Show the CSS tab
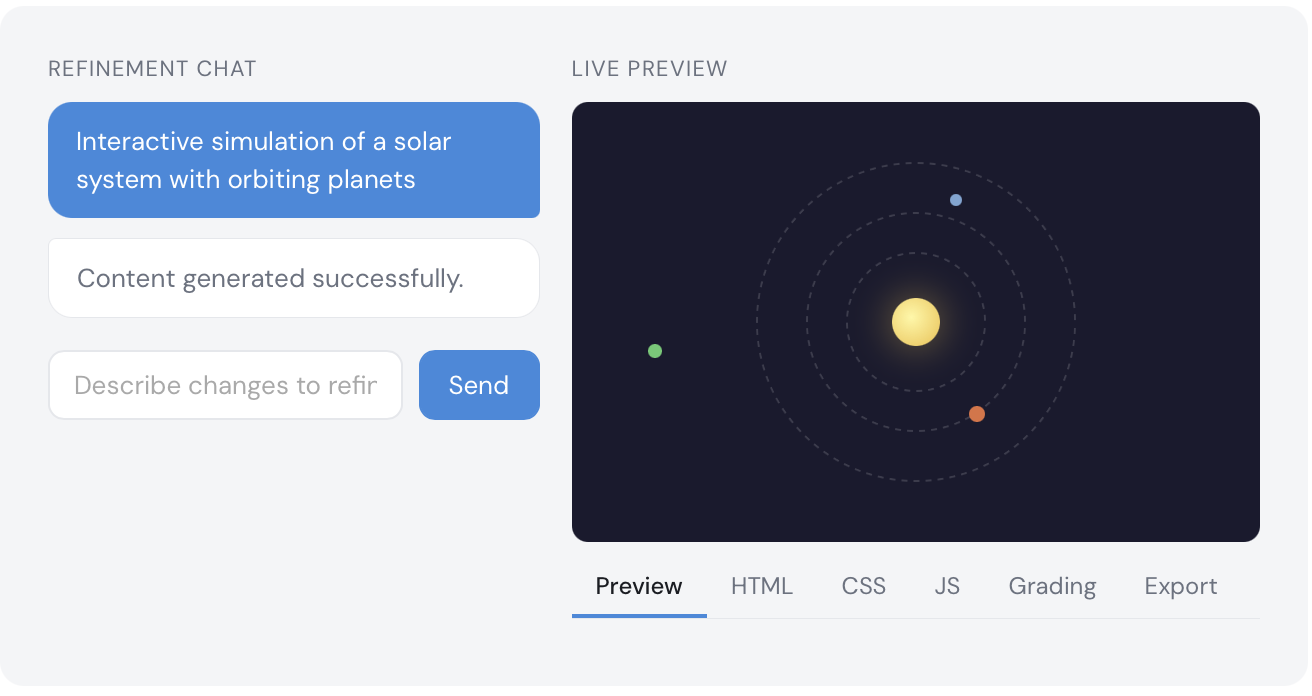Image resolution: width=1312 pixels, height=696 pixels. coord(864,586)
